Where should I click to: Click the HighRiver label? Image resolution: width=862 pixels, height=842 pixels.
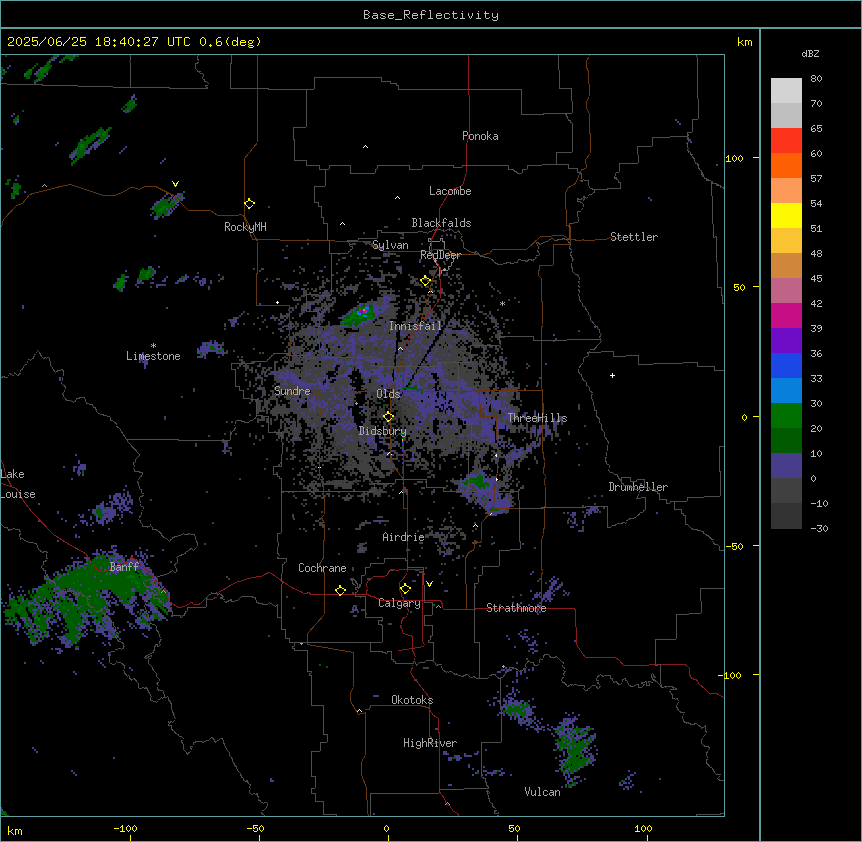click(430, 743)
